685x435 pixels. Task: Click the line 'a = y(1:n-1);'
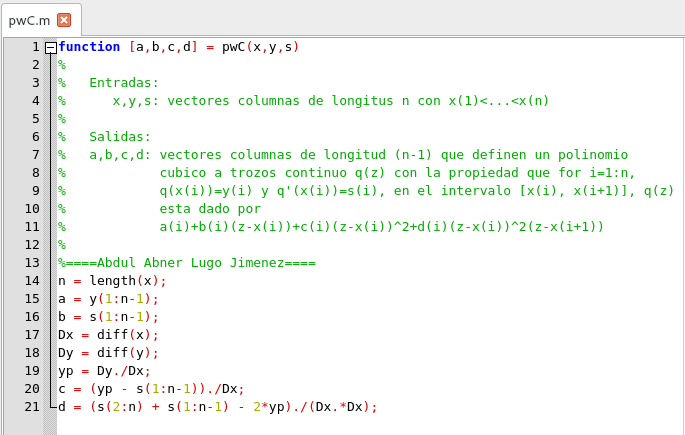tap(108, 299)
